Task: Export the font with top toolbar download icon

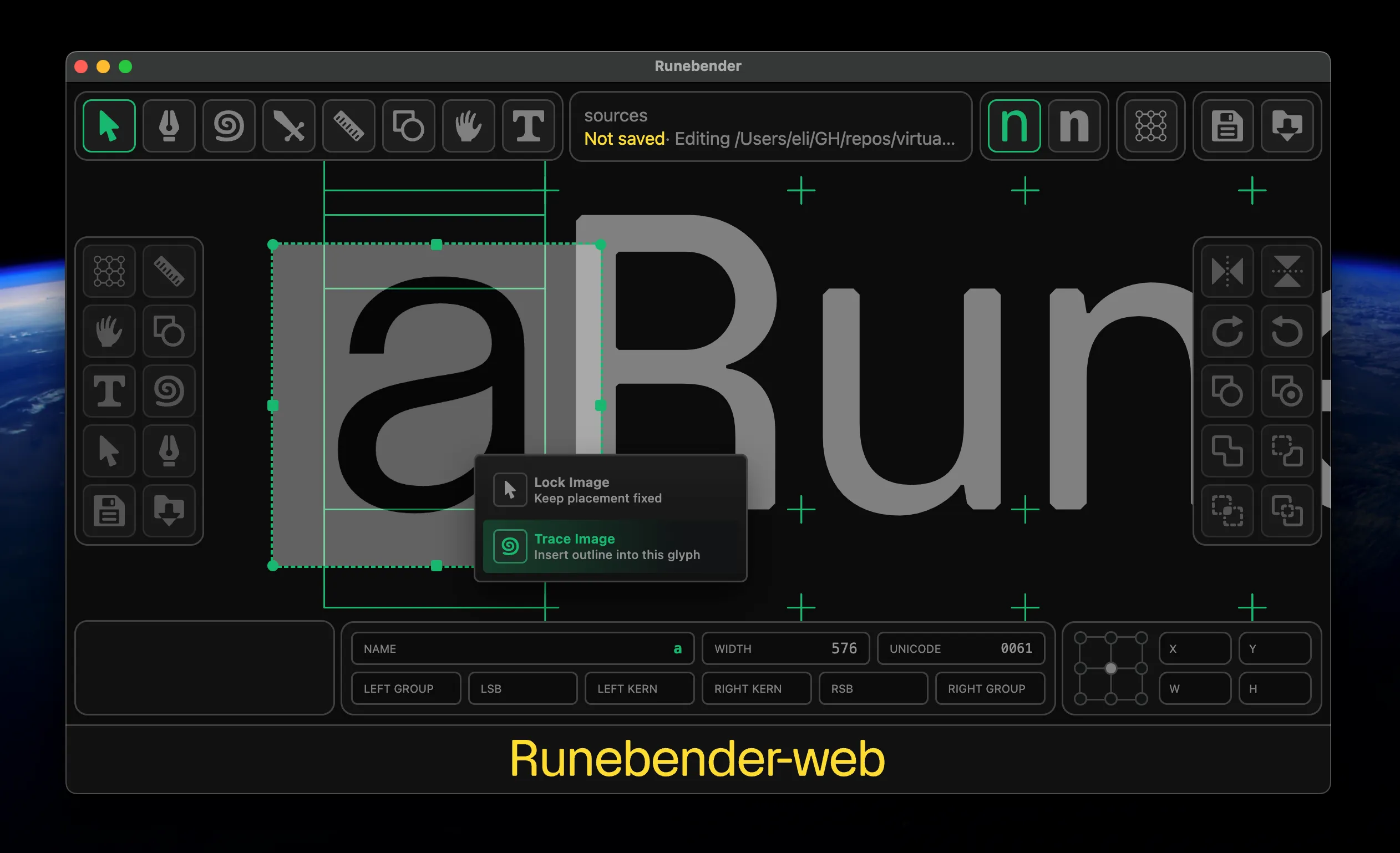Action: pos(1287,125)
